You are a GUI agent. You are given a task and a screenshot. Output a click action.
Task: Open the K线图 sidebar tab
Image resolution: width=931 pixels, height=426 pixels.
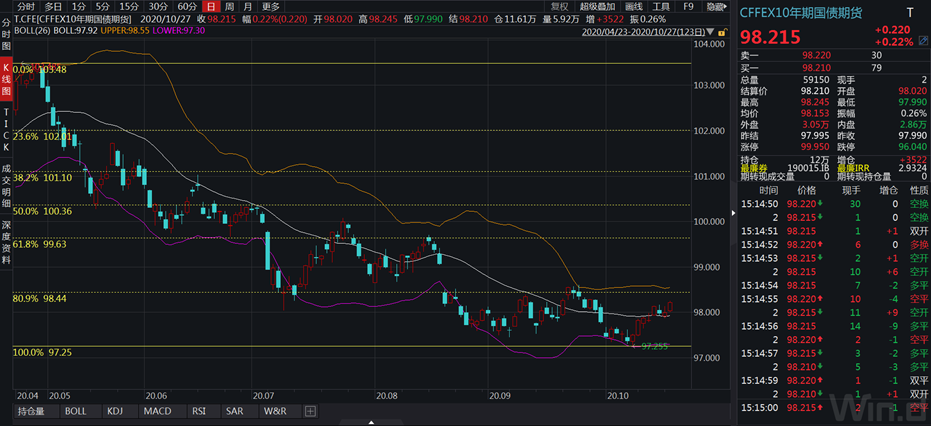[6, 78]
